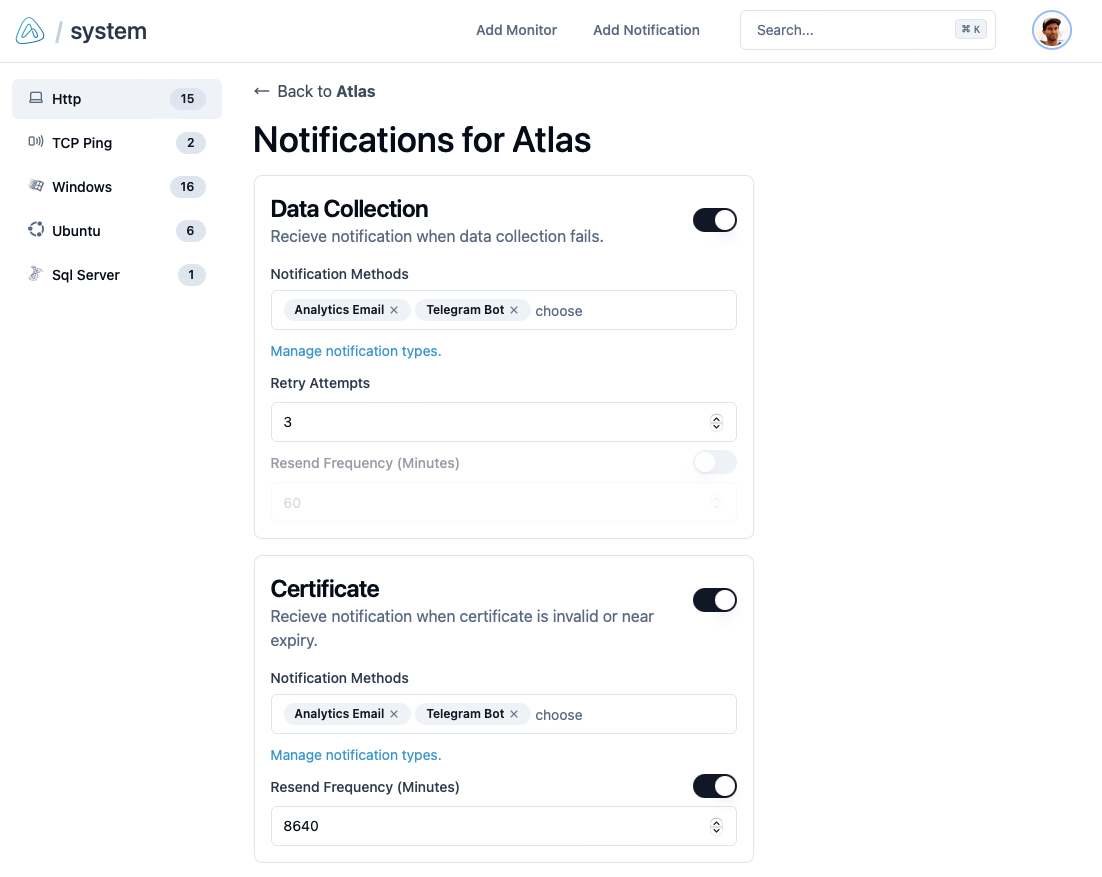This screenshot has height=877, width=1102.
Task: Select the Sql Server icon
Action: [x=35, y=275]
